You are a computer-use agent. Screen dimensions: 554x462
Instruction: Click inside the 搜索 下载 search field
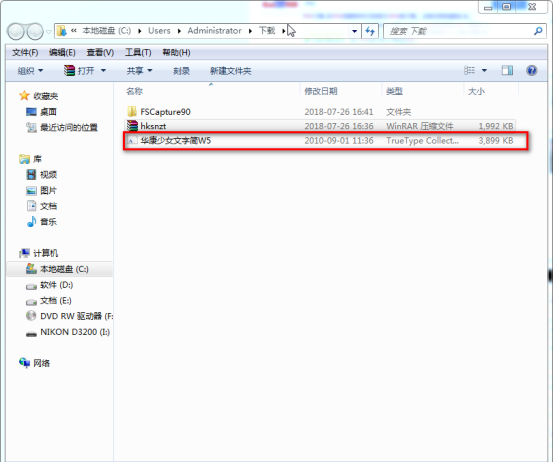[x=458, y=31]
